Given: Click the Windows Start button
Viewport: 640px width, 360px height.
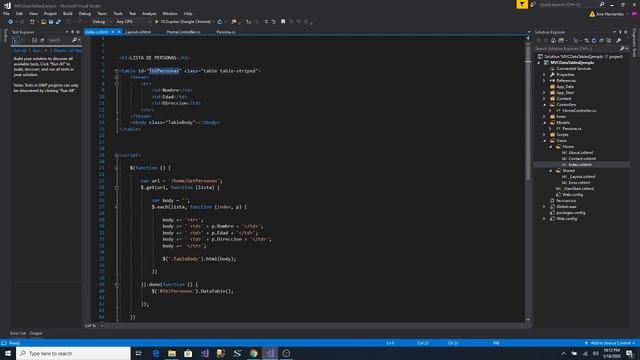Looking at the screenshot, I should [8, 353].
